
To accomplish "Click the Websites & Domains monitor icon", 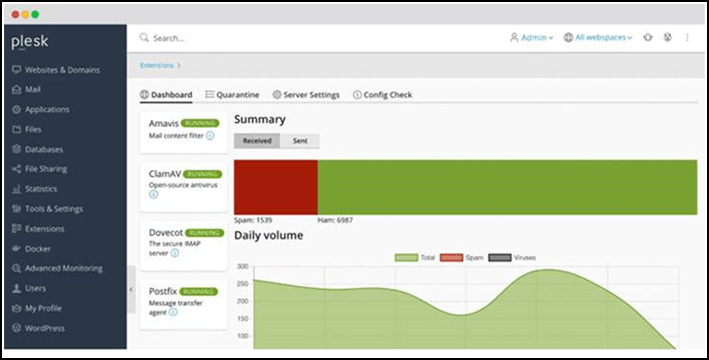I will (17, 70).
